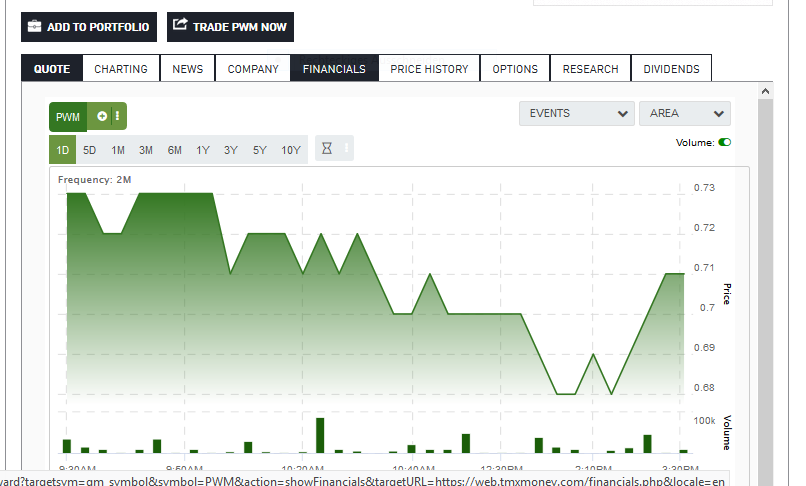Click the briefcase icon in Add to Portfolio
Viewport: 806px width, 486px height.
(34, 27)
